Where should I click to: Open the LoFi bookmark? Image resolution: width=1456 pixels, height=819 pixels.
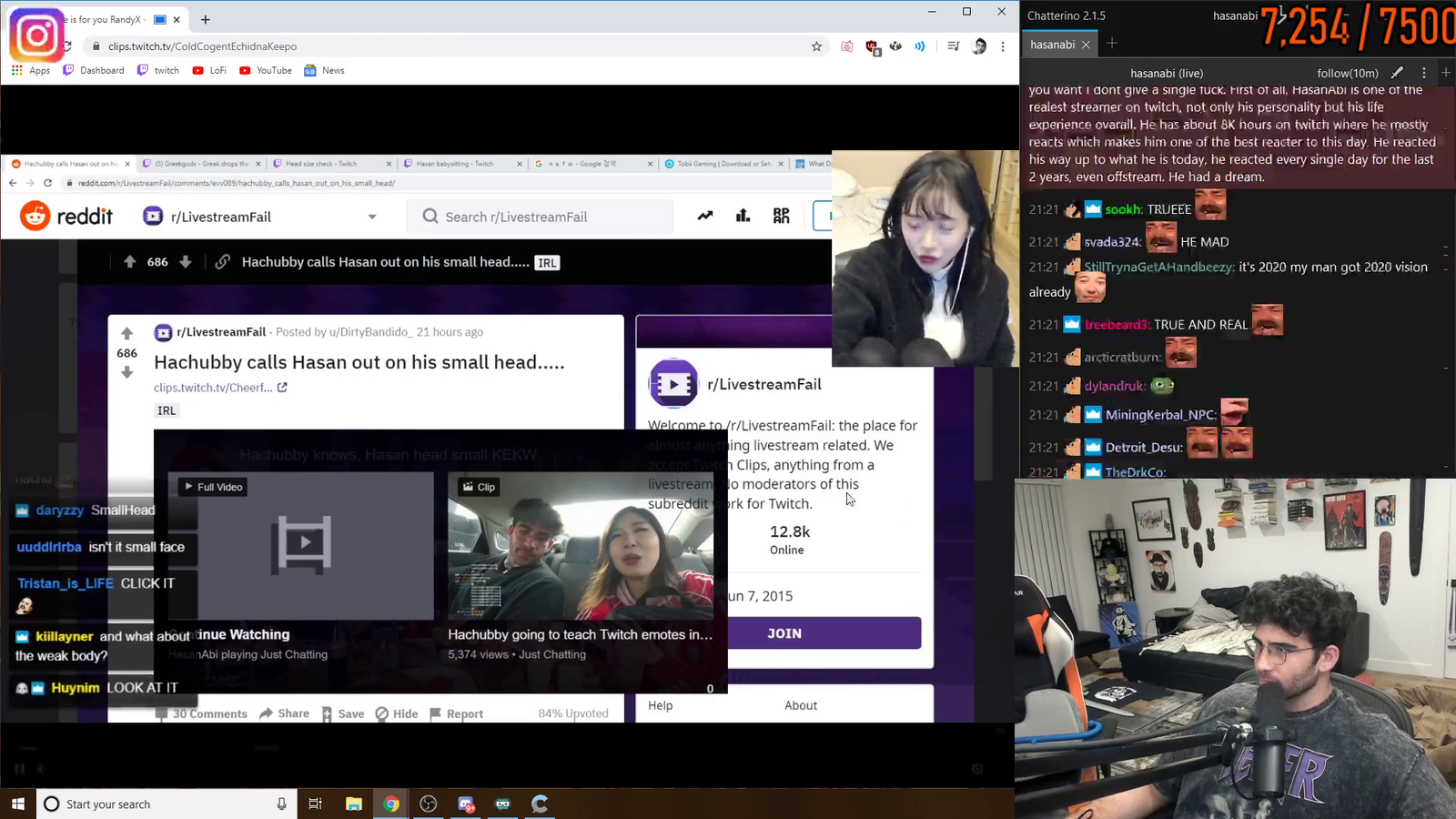(209, 70)
